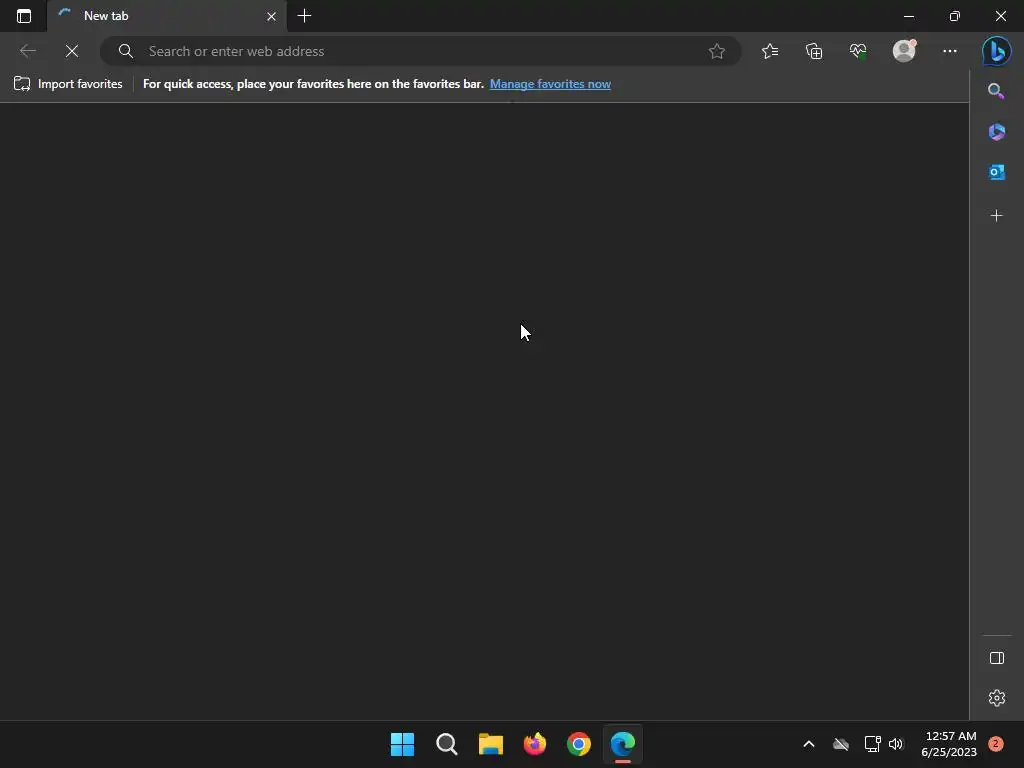
Task: Open network status tray icon
Action: click(872, 744)
